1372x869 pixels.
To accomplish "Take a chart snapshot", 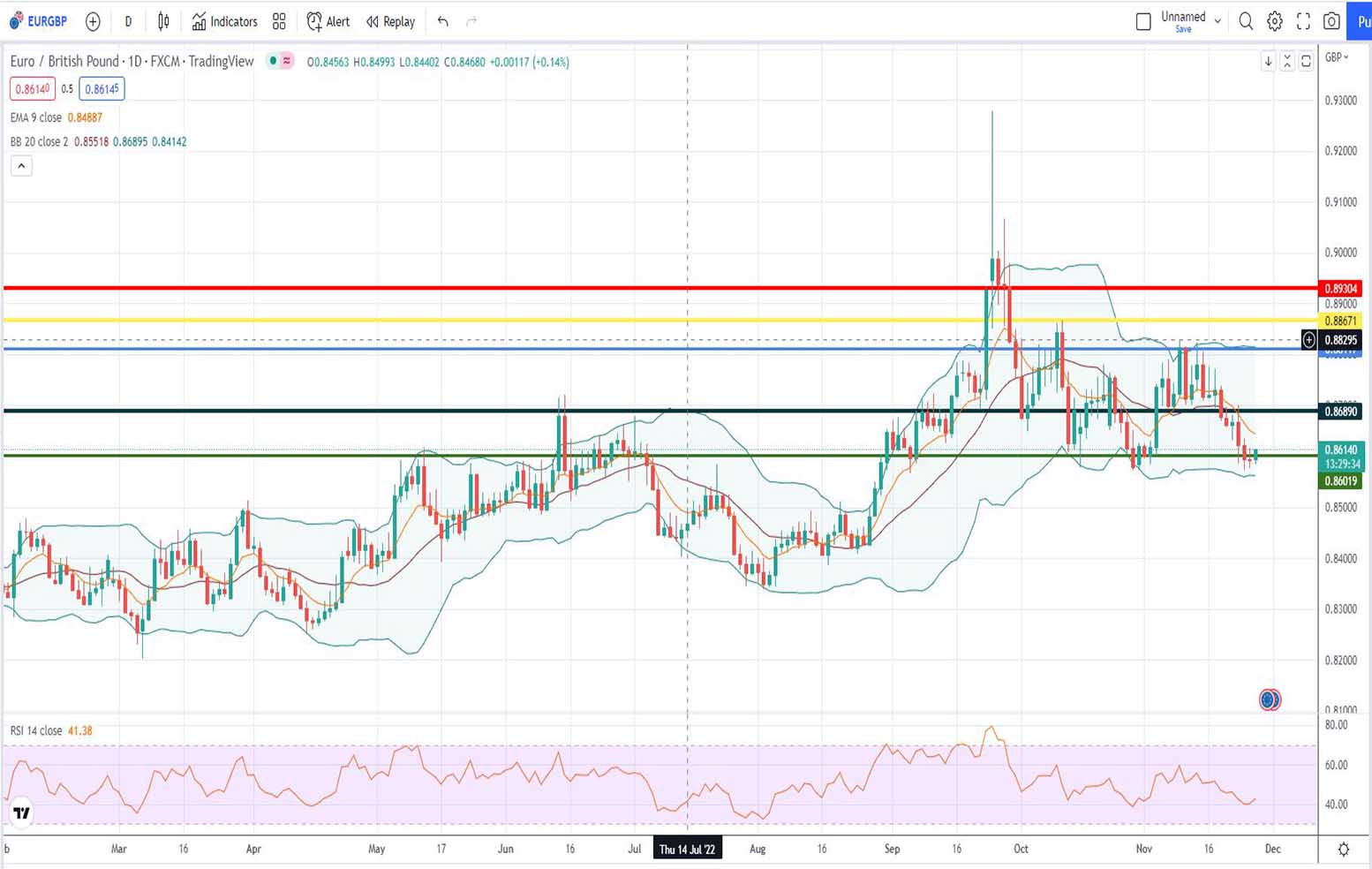I will click(x=1332, y=21).
